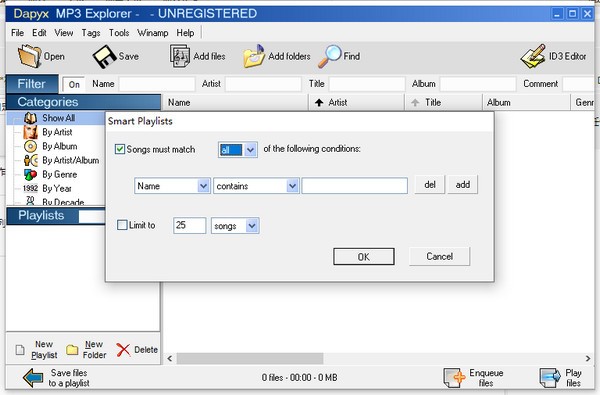Image resolution: width=600 pixels, height=395 pixels.
Task: Select the By Artist/Album icon
Action: [31, 160]
